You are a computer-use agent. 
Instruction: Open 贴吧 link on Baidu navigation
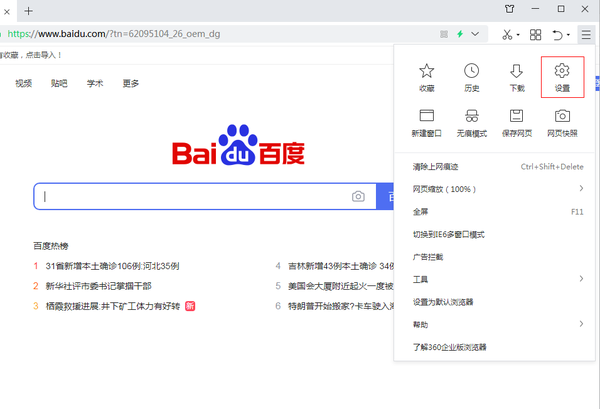click(59, 84)
